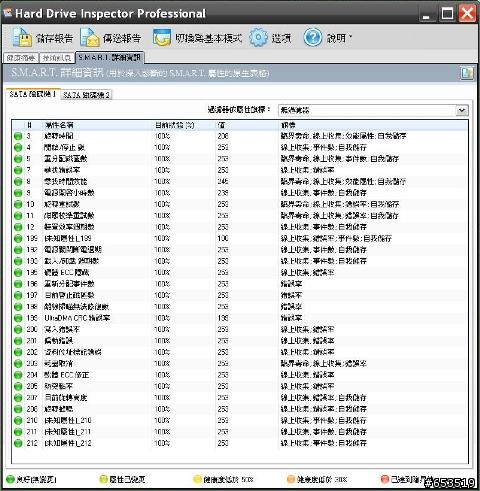
Task: Select attribute 196 reallocation event row
Action: click(240, 284)
